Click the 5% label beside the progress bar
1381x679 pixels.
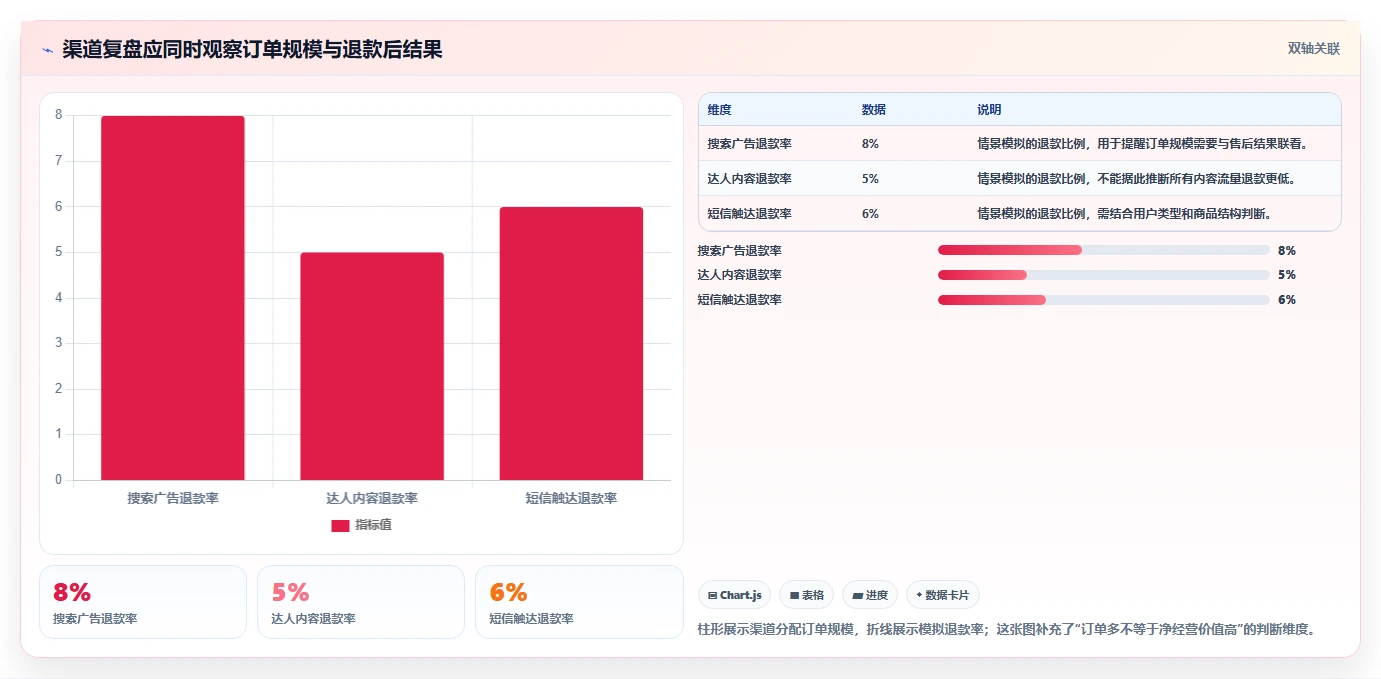[1287, 275]
